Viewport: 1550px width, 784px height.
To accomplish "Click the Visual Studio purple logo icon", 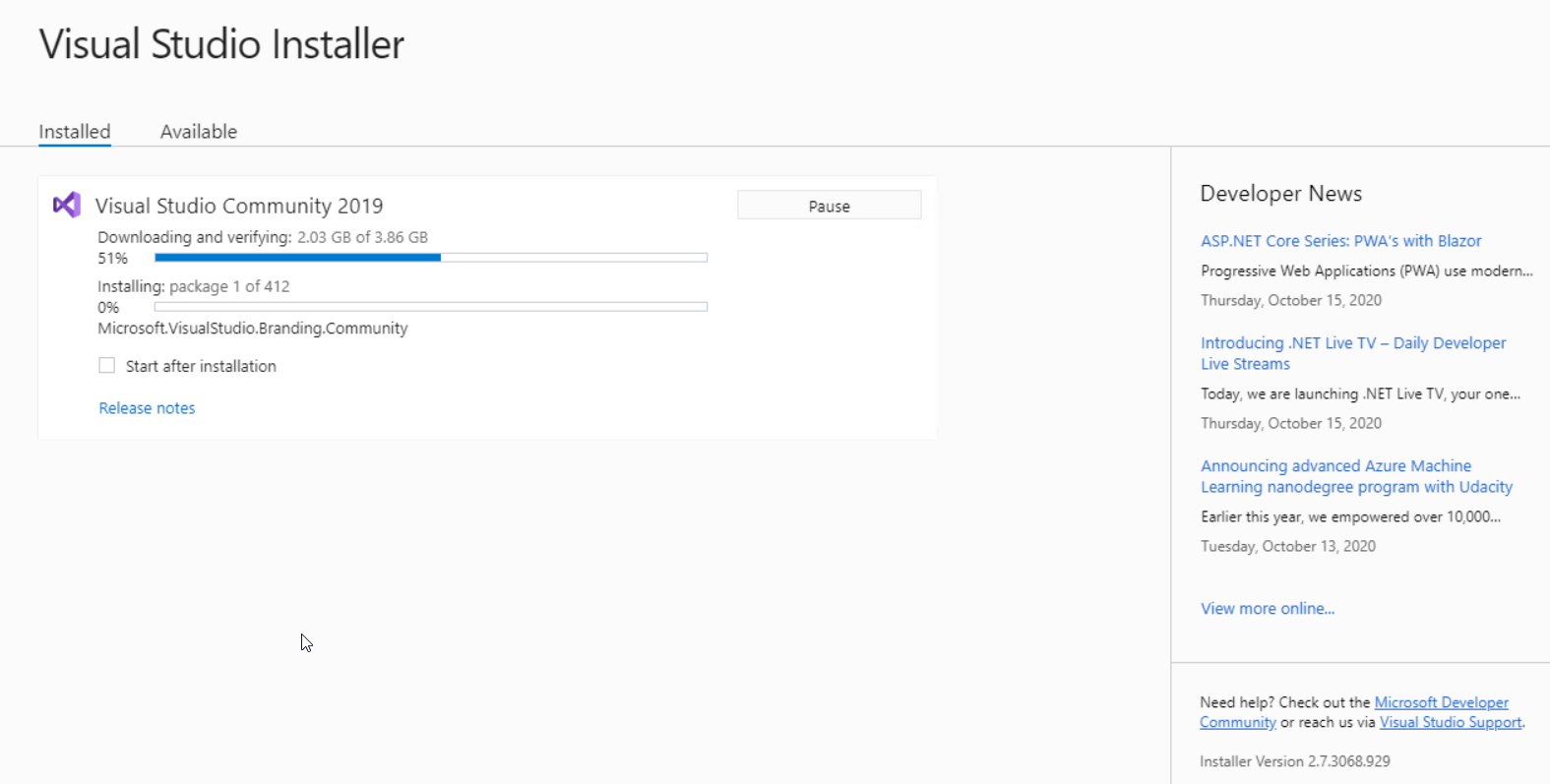I will tap(67, 205).
